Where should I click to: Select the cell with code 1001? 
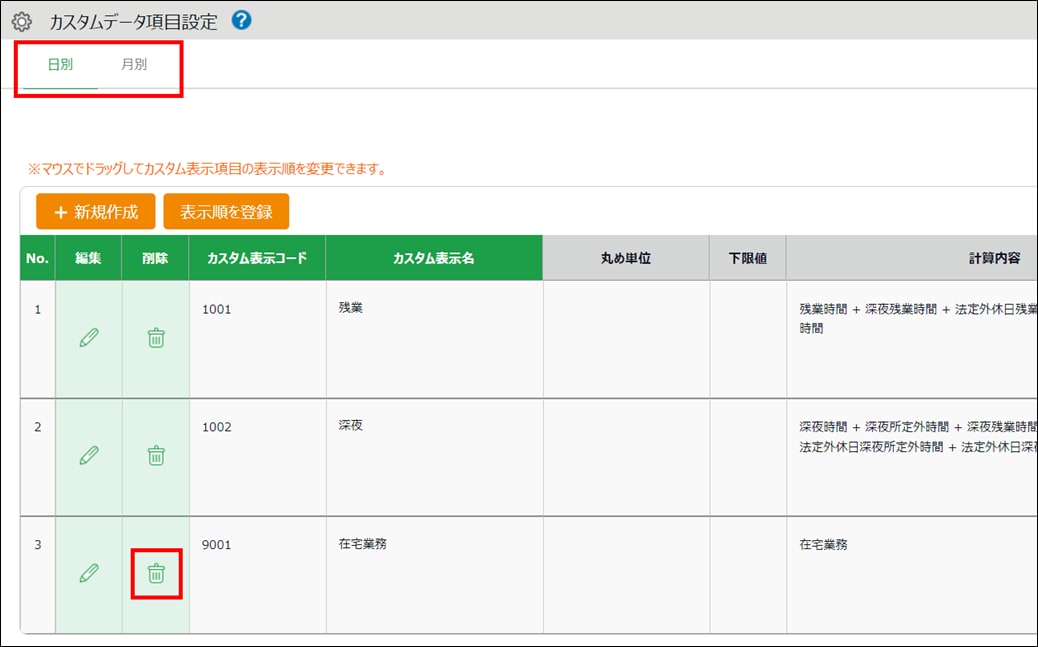coord(217,309)
